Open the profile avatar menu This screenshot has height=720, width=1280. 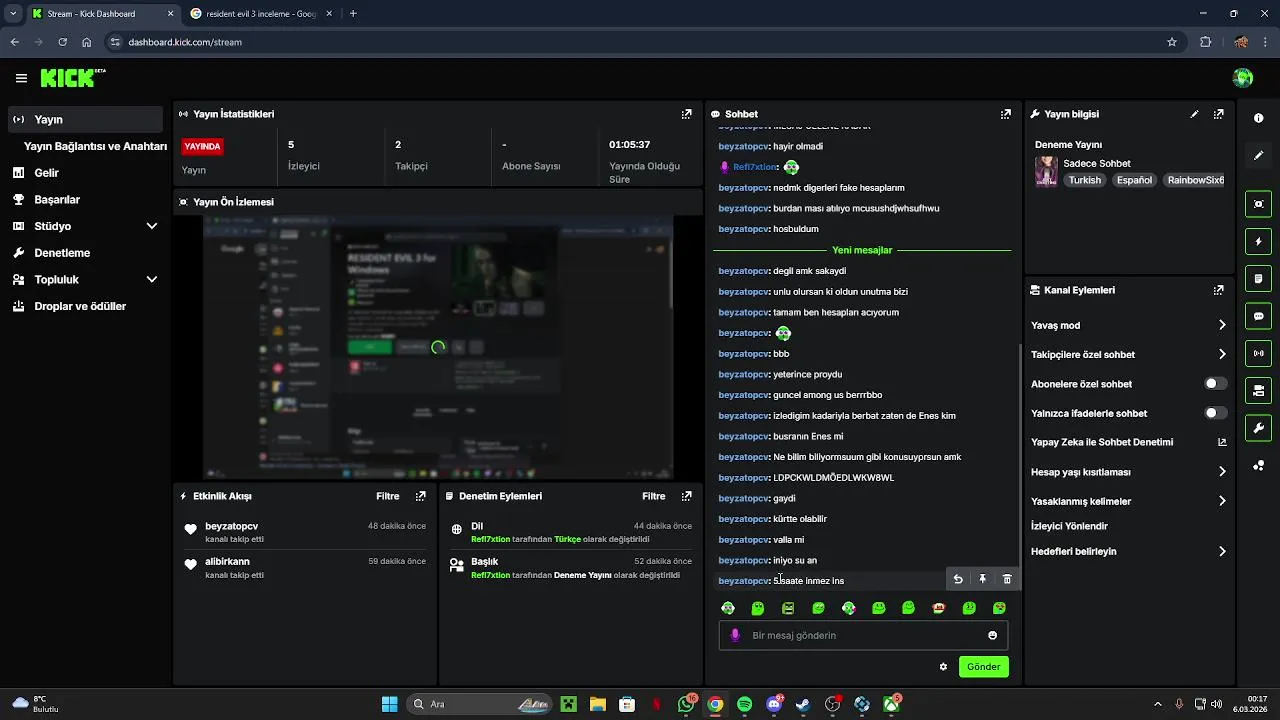[x=1243, y=78]
